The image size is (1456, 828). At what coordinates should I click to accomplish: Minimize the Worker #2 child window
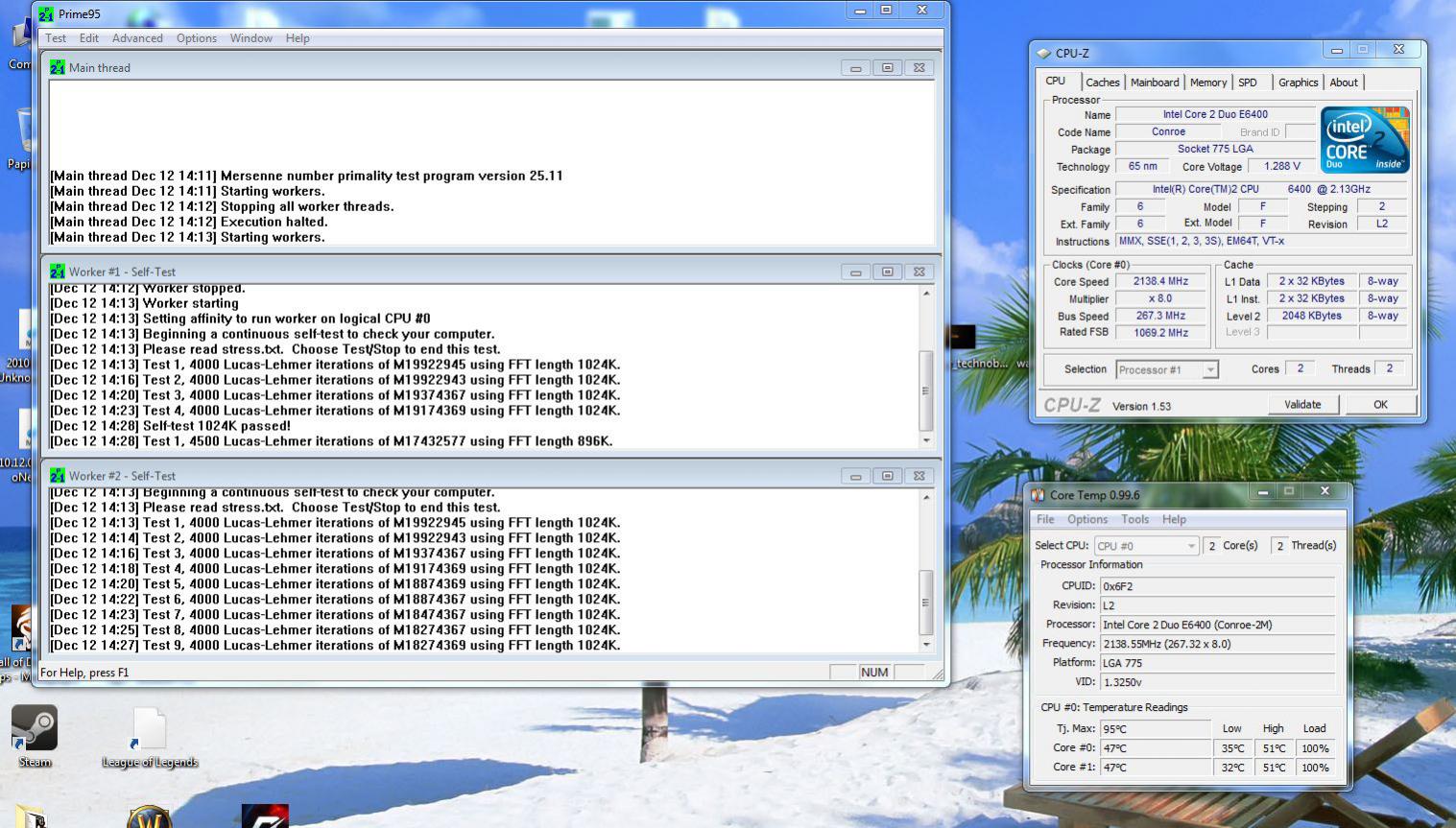tap(855, 476)
